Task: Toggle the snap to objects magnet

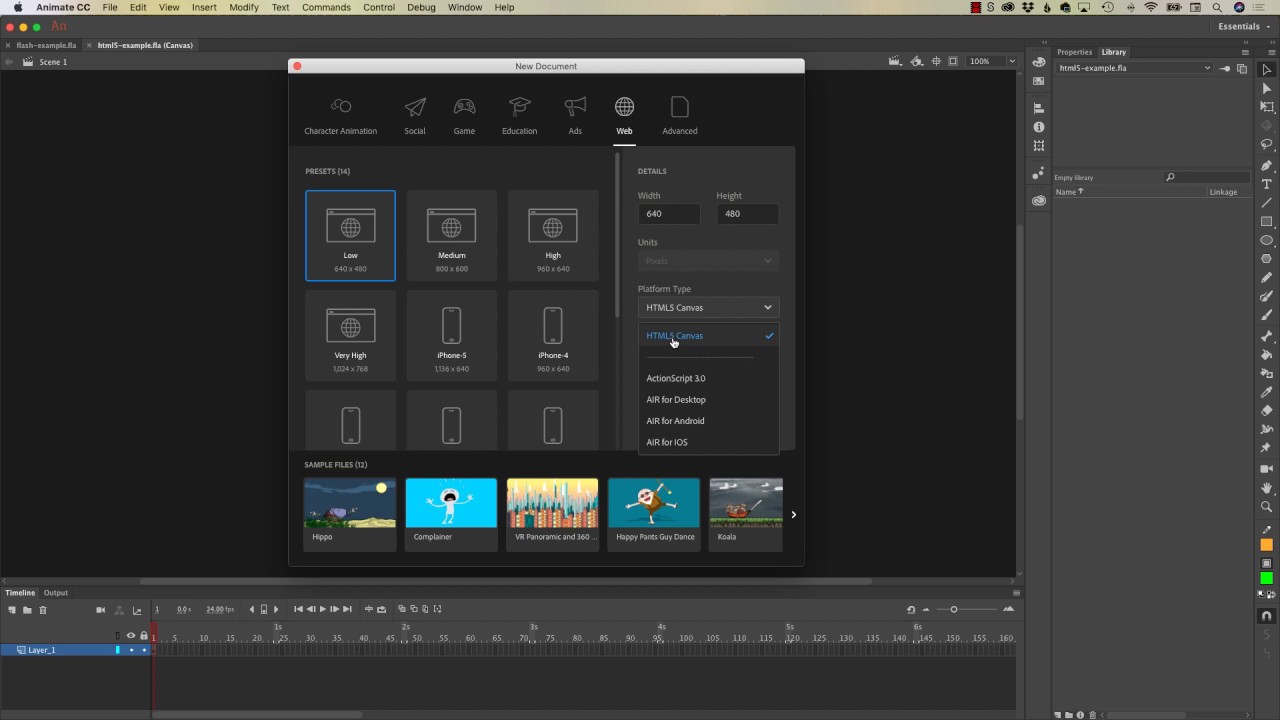Action: tap(1266, 616)
